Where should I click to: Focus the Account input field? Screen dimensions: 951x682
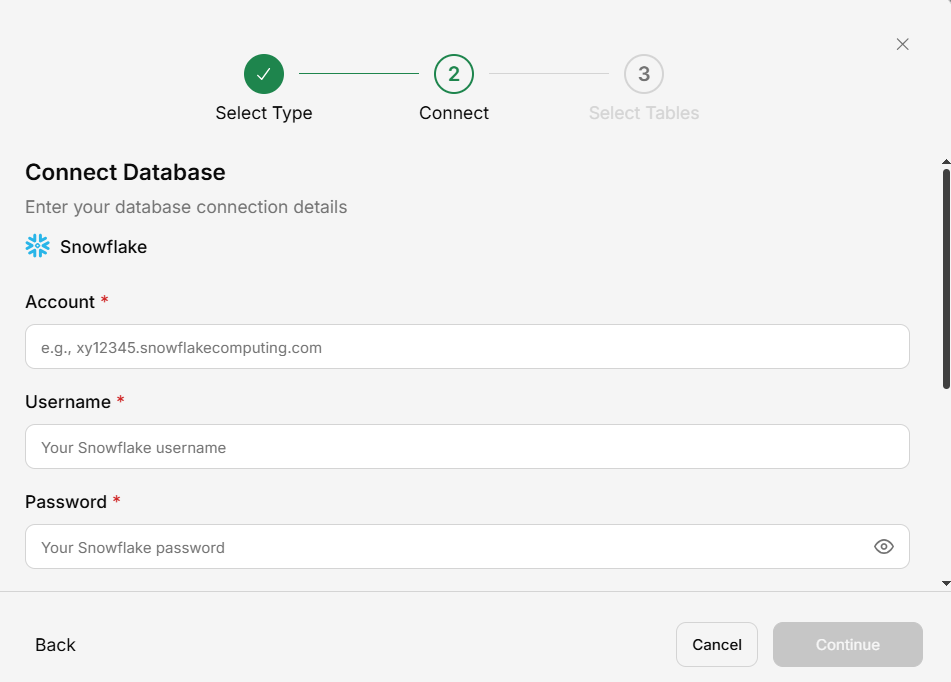[467, 347]
